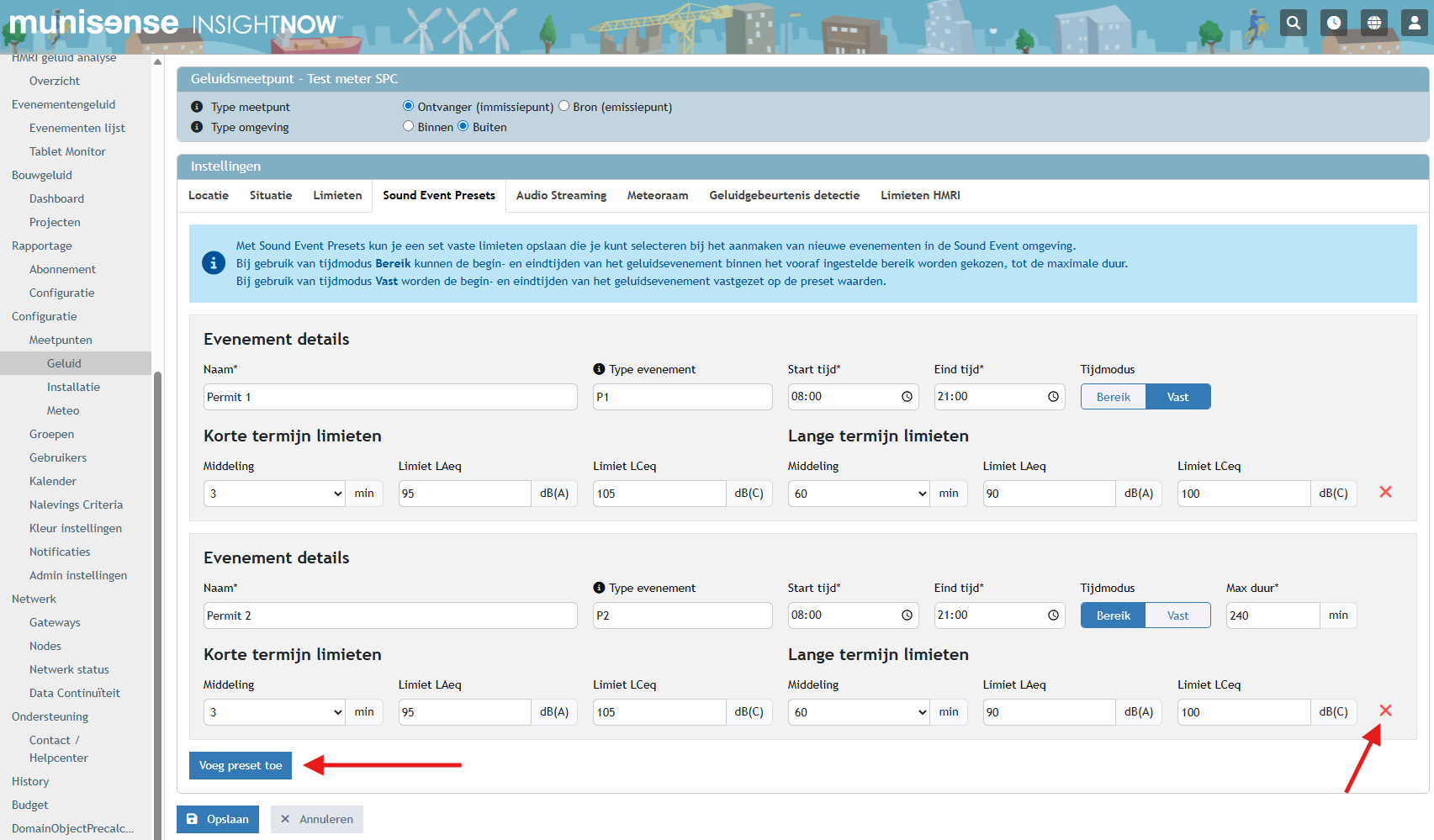Open time picker for Permit 1 Start tijd
This screenshot has width=1434, height=840.
tap(907, 397)
